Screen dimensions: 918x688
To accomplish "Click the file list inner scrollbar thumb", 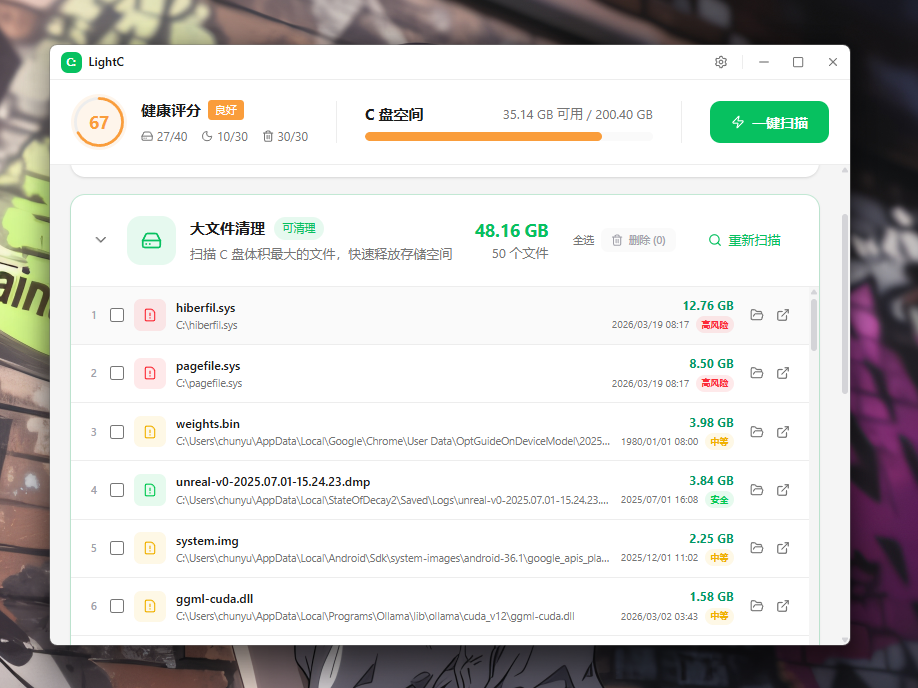I will (814, 325).
